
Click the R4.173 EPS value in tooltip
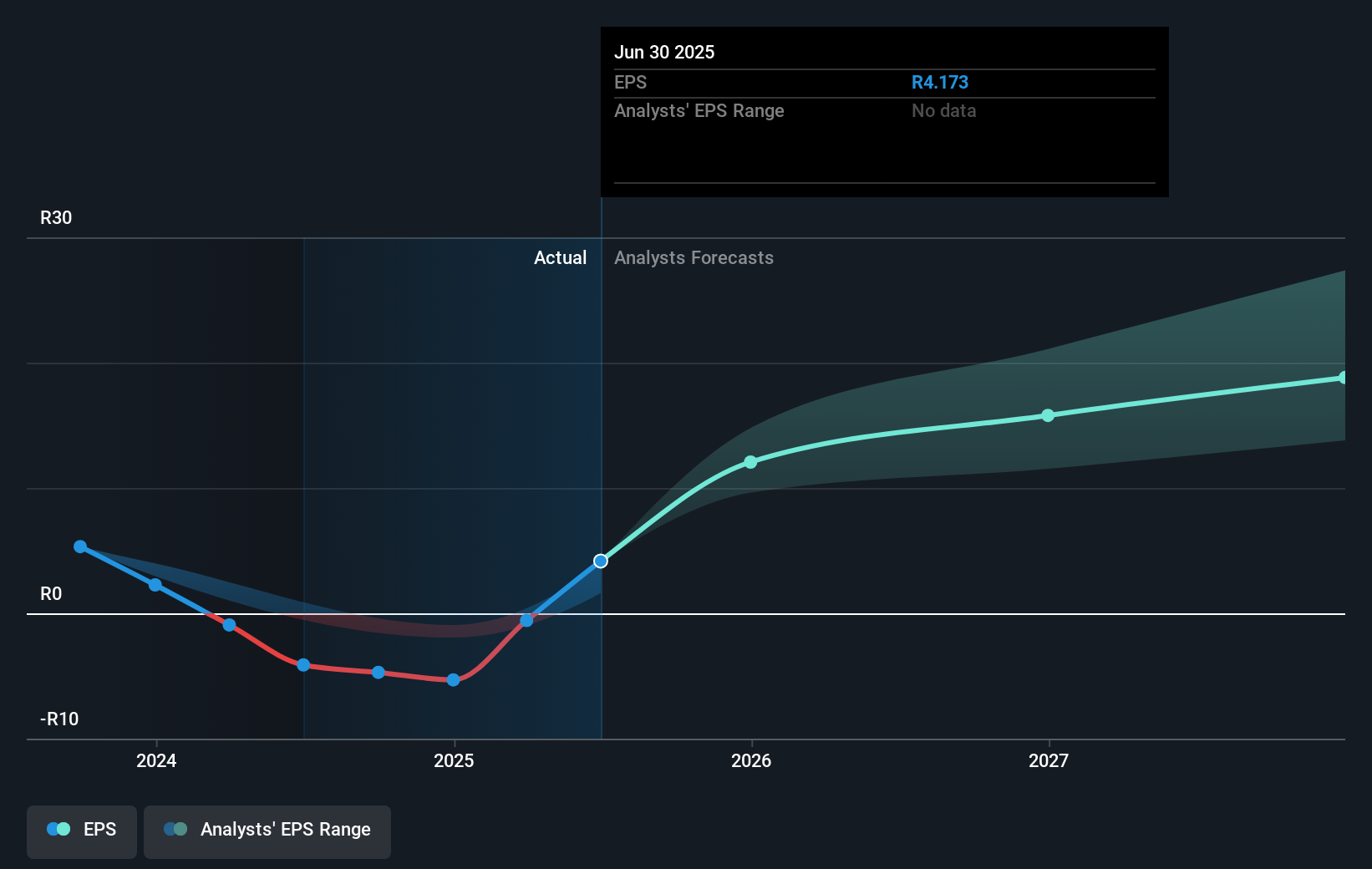point(939,82)
